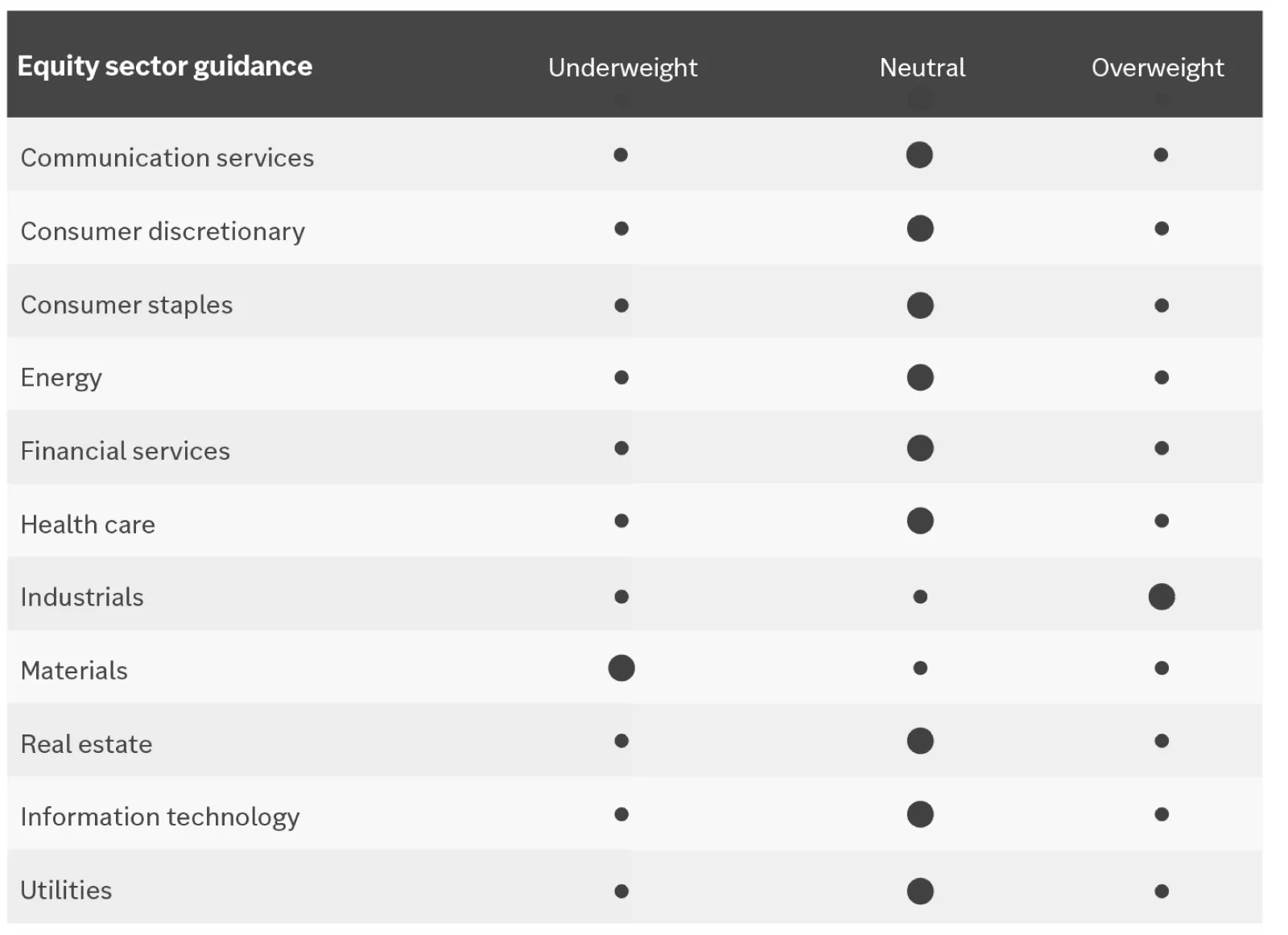Click the Equity sector guidance heading
The width and height of the screenshot is (1288, 935).
point(164,66)
